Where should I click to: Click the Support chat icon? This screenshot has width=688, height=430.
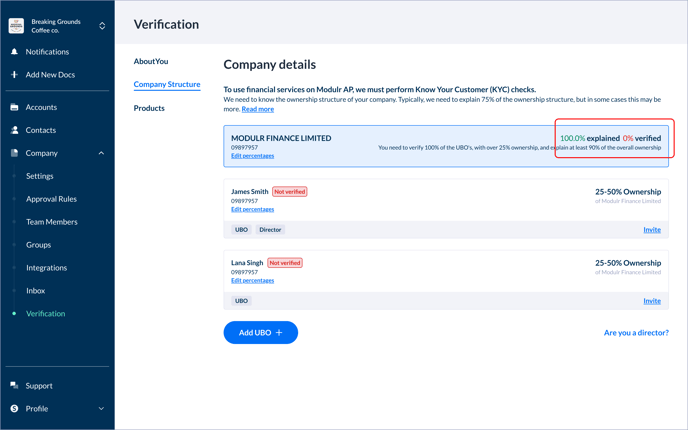[x=14, y=385]
